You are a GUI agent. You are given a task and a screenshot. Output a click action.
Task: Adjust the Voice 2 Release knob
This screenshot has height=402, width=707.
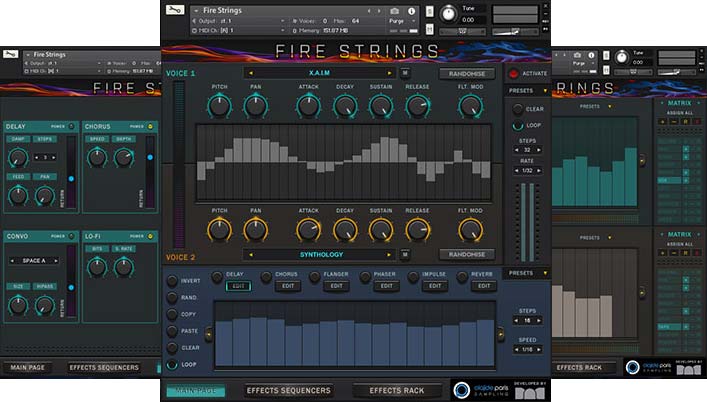point(418,230)
